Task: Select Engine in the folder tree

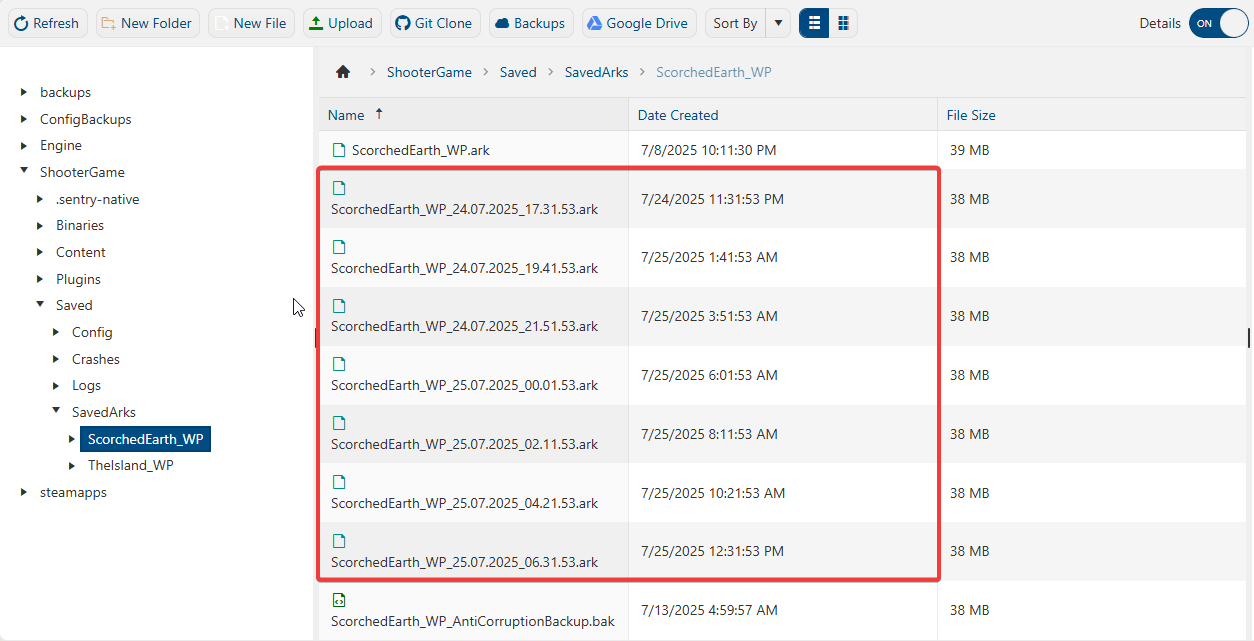Action: (61, 145)
